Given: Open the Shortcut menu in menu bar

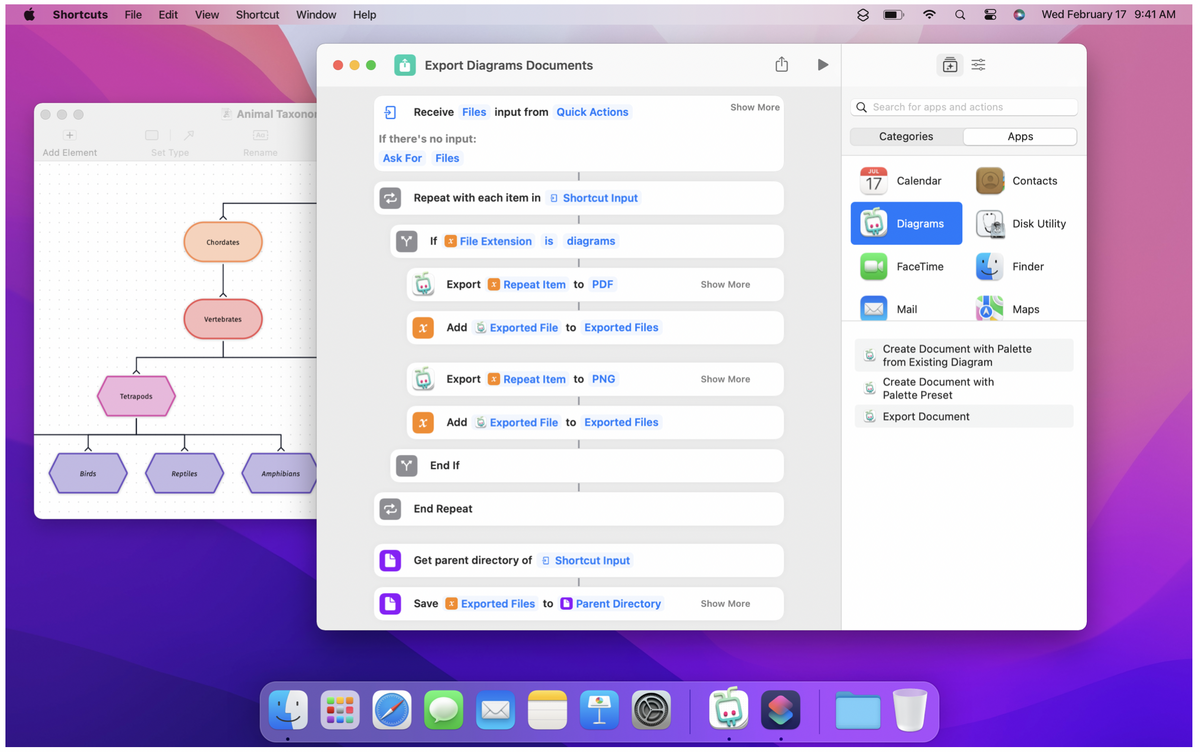Looking at the screenshot, I should (x=257, y=15).
